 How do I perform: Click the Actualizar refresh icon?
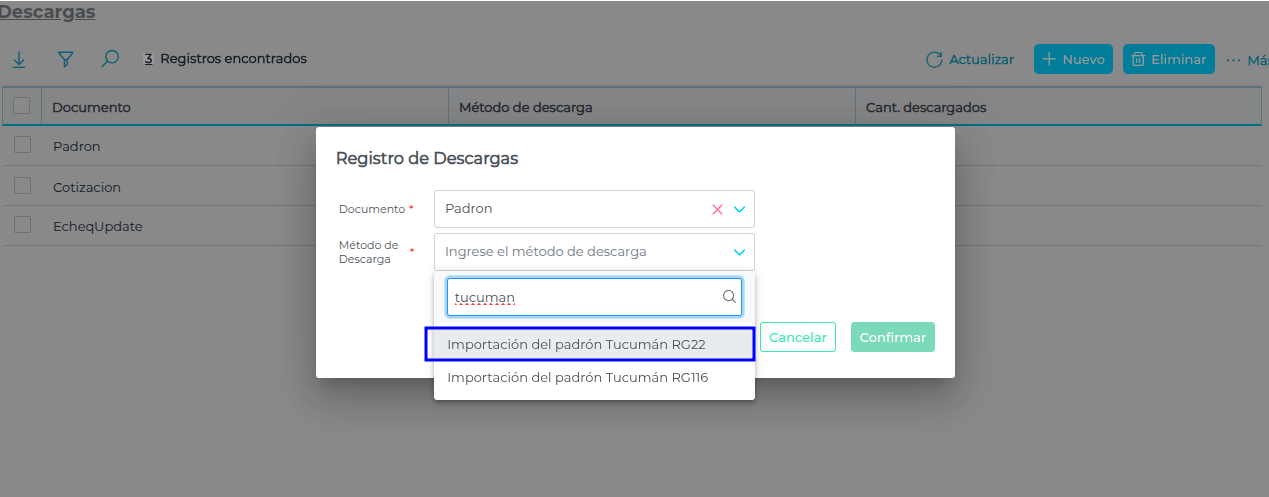(934, 60)
